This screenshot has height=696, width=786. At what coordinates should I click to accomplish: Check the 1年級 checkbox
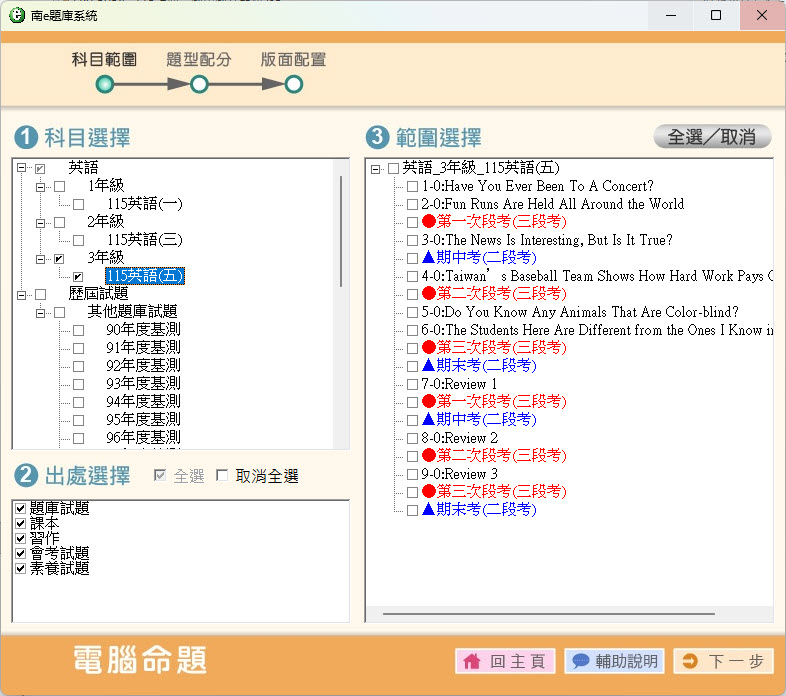click(x=60, y=187)
